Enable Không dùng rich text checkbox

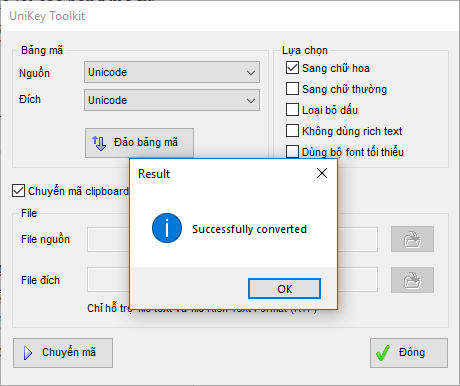pos(292,130)
